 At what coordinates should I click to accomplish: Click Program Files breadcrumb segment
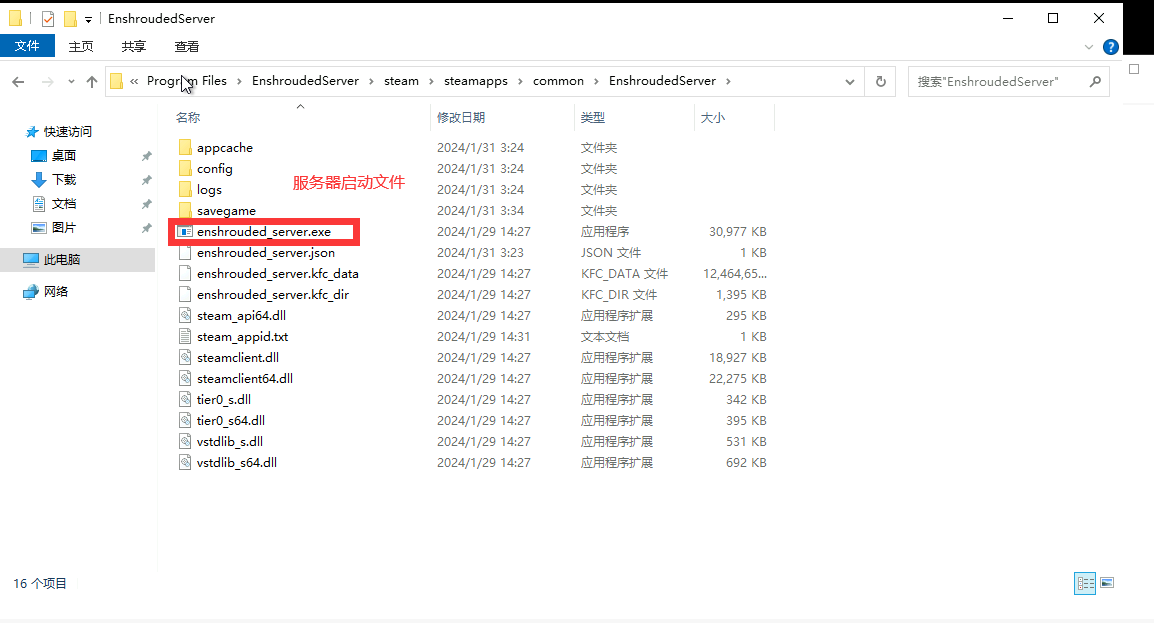point(187,81)
